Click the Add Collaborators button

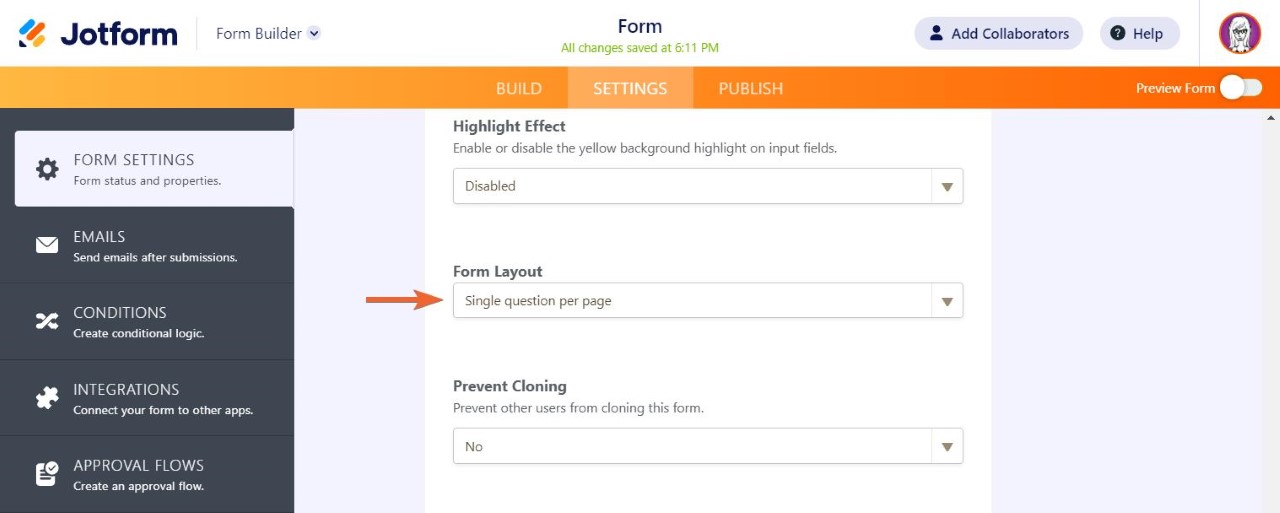(x=998, y=33)
